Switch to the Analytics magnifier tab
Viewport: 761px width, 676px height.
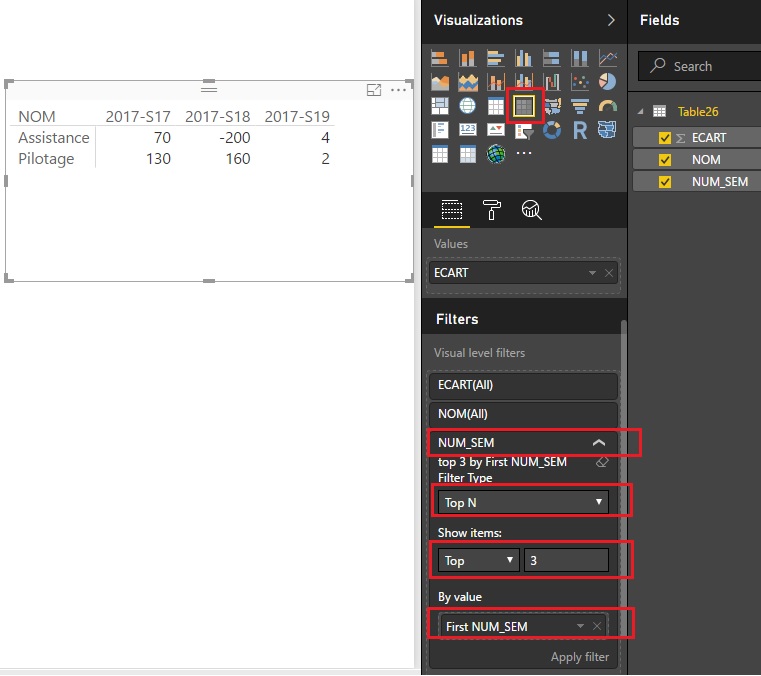pyautogui.click(x=531, y=210)
